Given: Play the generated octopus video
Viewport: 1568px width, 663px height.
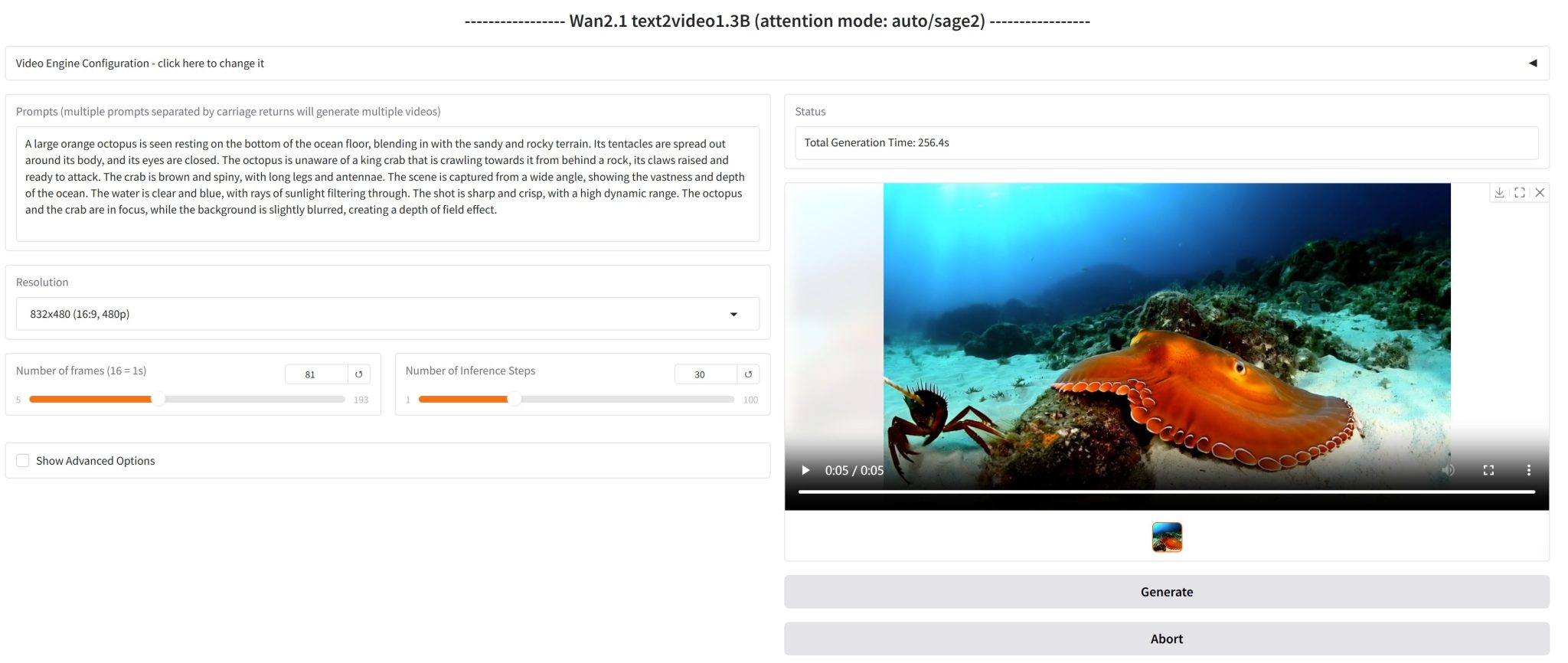Looking at the screenshot, I should pos(805,470).
